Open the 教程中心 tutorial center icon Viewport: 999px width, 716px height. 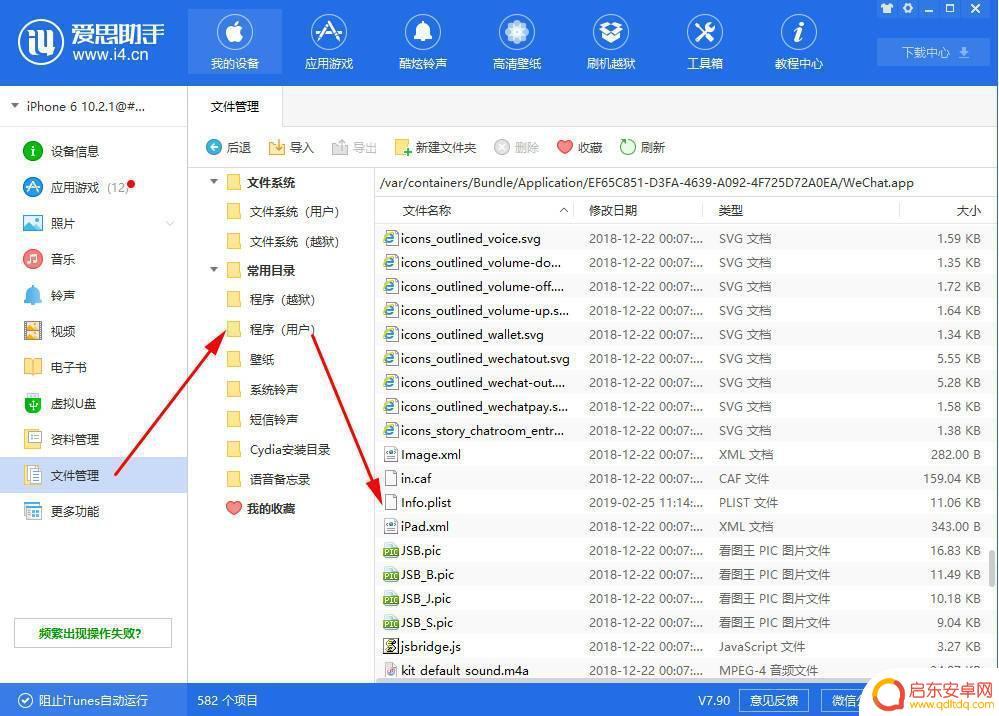(x=798, y=42)
